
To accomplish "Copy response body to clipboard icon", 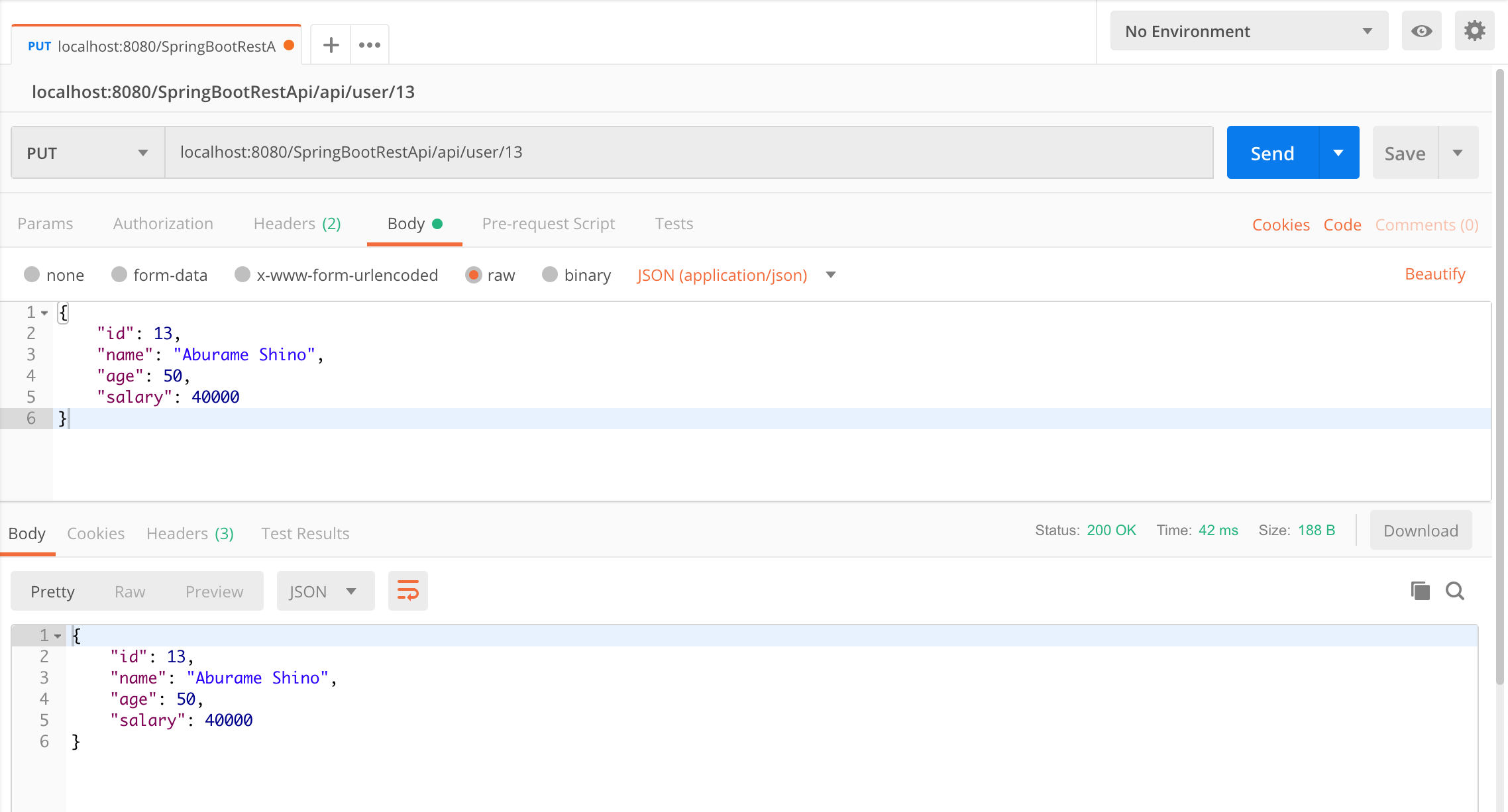I will click(1420, 591).
